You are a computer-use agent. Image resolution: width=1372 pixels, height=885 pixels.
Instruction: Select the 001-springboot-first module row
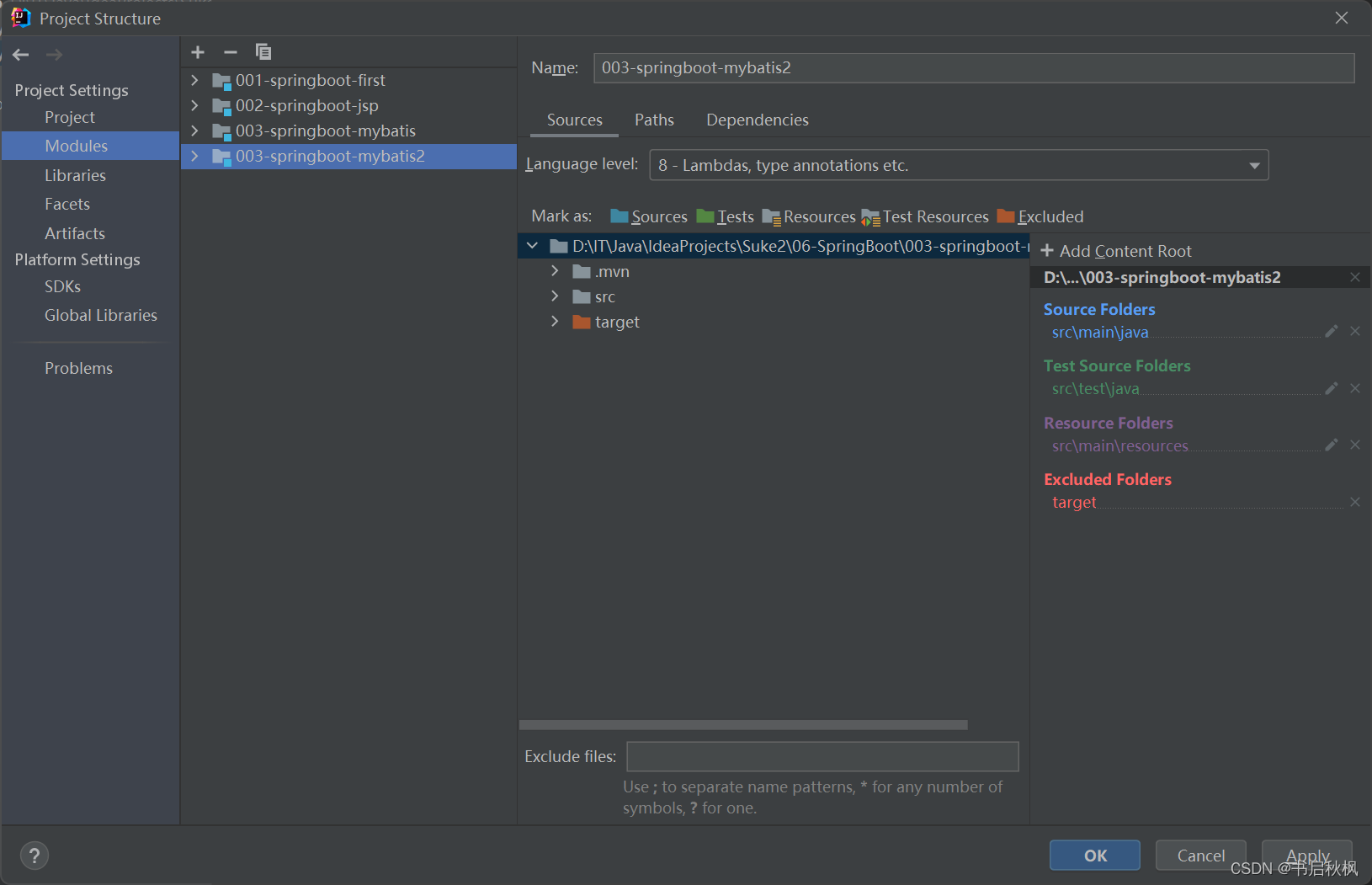click(348, 80)
